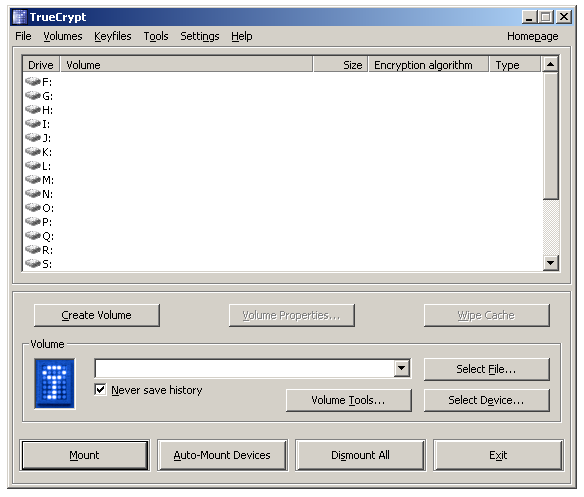
Task: Click the drive list scroll up arrow
Action: click(x=550, y=64)
